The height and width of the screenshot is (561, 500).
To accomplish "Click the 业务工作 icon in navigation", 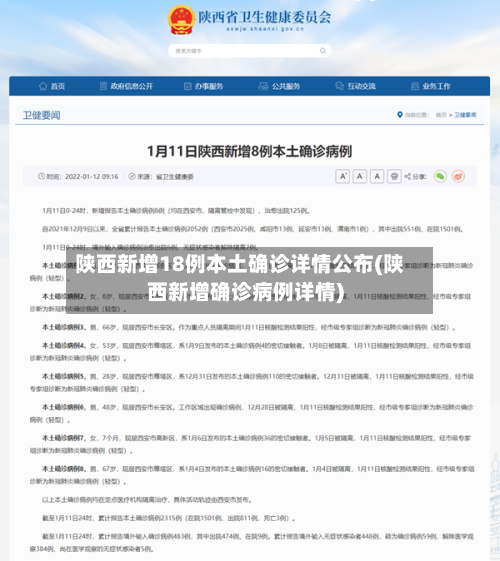I will 415,86.
